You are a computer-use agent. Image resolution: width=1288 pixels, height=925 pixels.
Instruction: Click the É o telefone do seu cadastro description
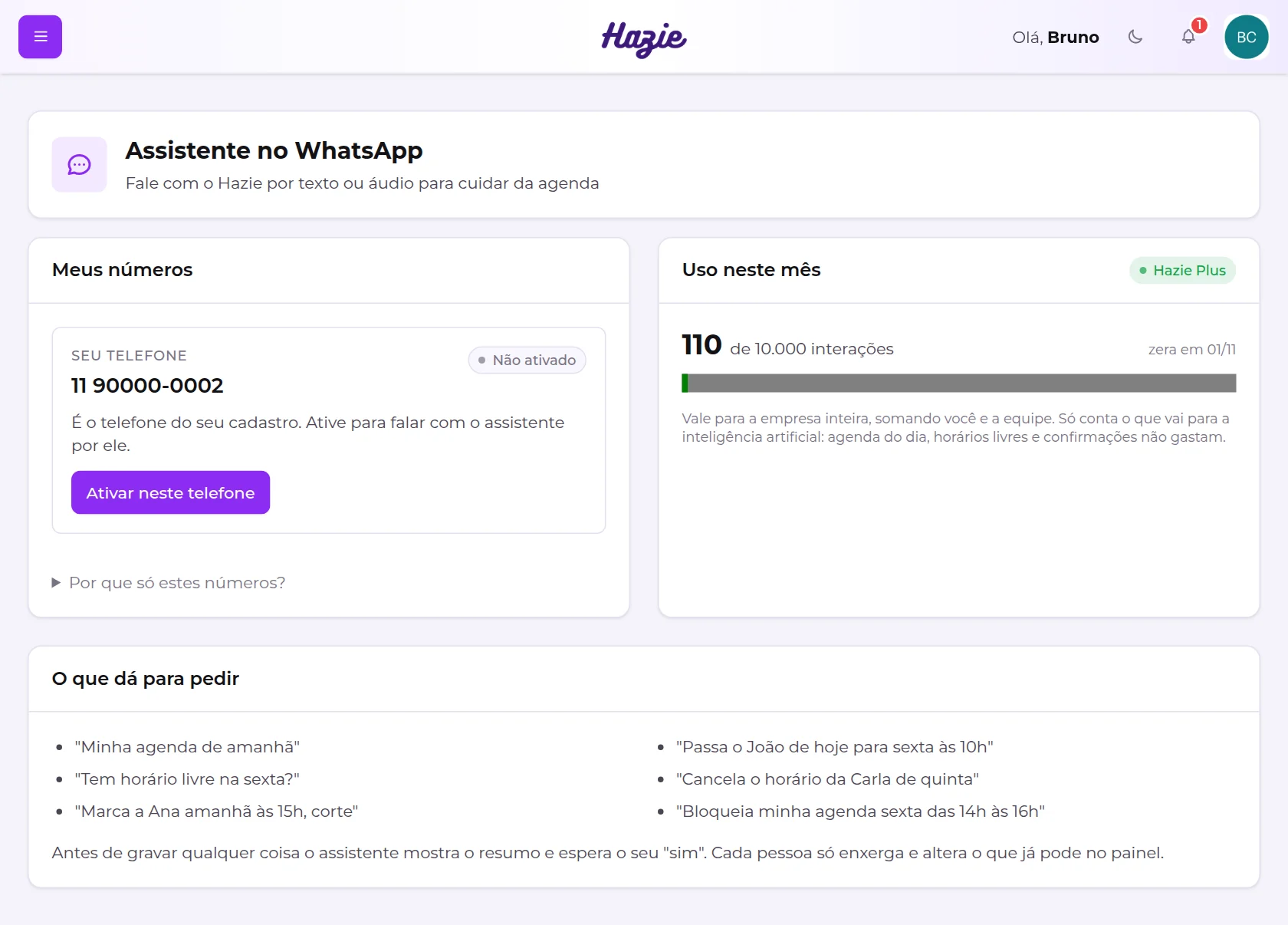[318, 434]
